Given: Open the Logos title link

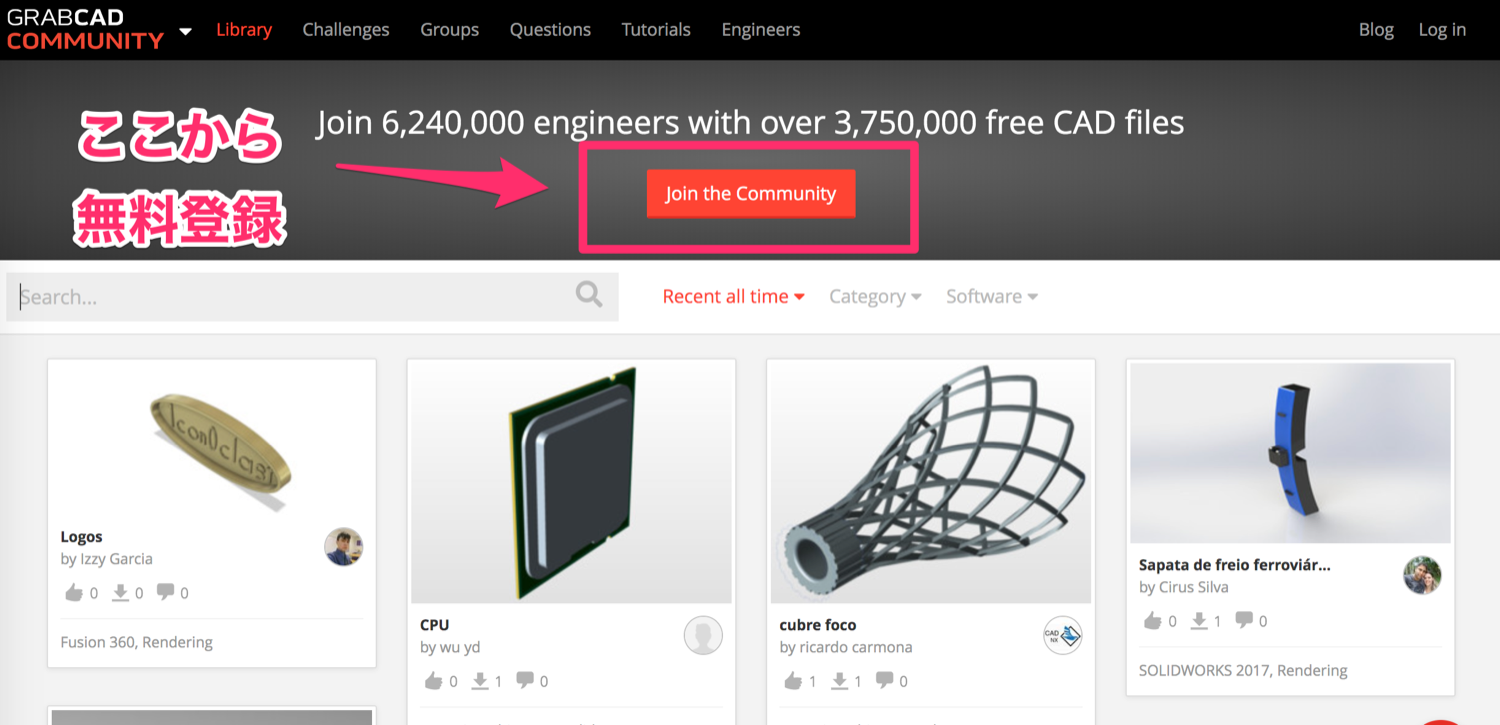Looking at the screenshot, I should [81, 537].
